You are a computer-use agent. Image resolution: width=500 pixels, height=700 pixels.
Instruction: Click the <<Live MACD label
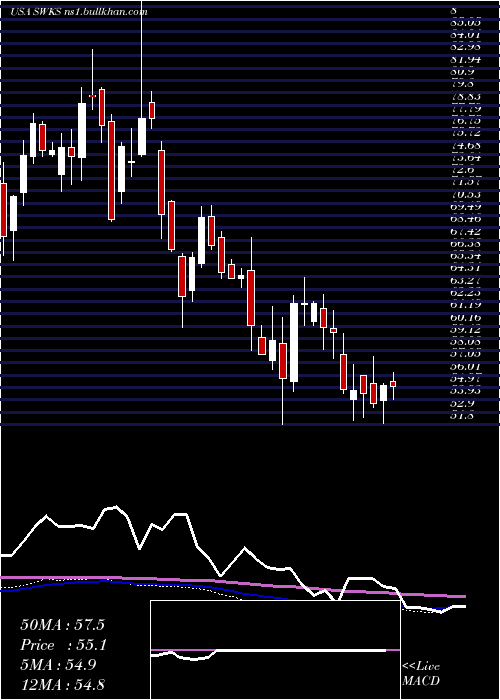(421, 674)
